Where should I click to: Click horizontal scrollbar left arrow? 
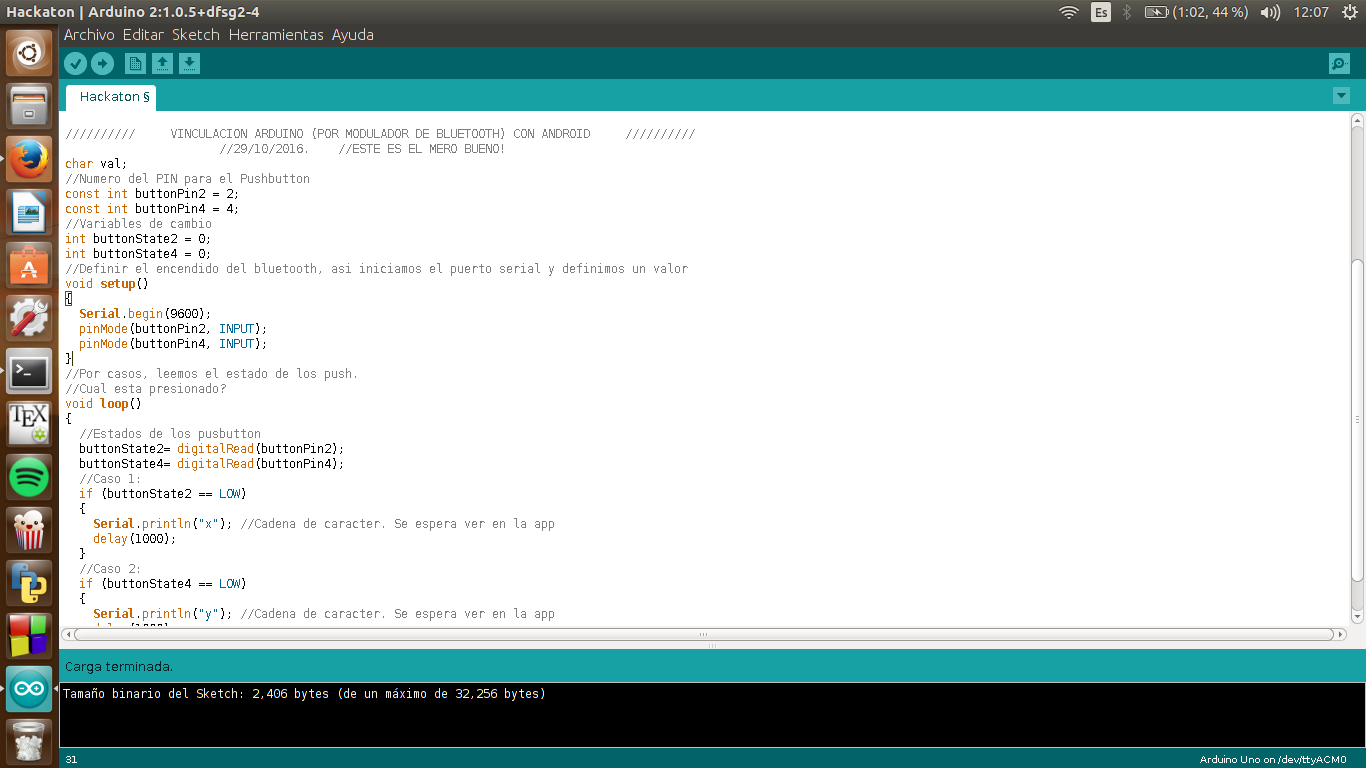(67, 634)
